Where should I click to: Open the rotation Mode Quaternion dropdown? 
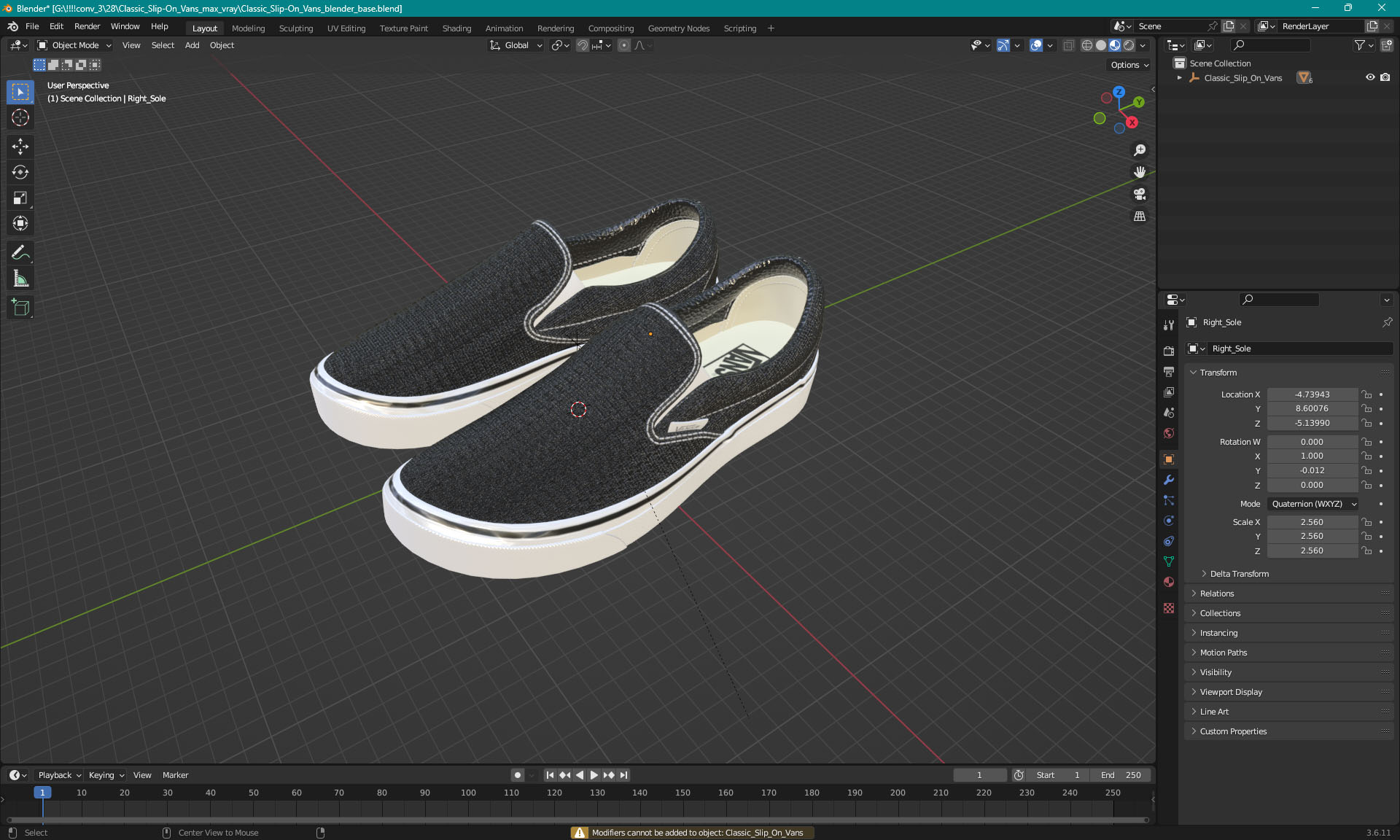(1313, 504)
